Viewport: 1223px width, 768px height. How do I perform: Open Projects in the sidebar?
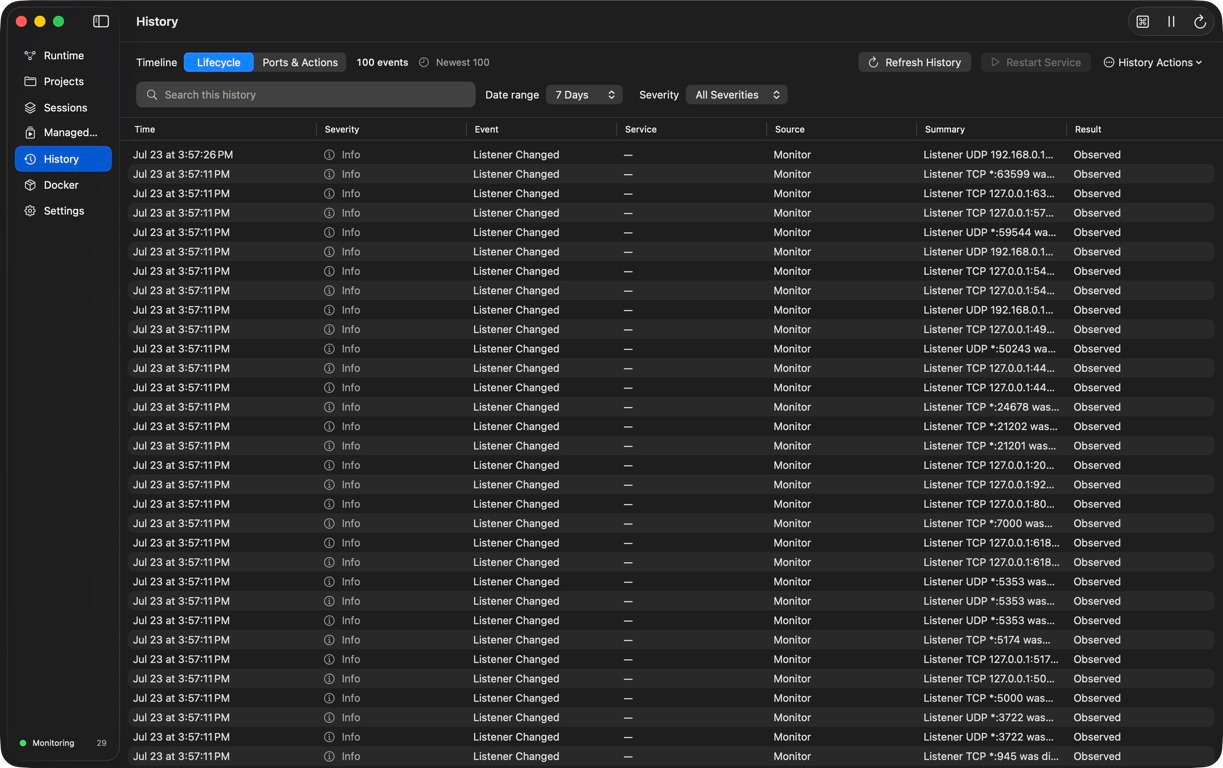(63, 82)
